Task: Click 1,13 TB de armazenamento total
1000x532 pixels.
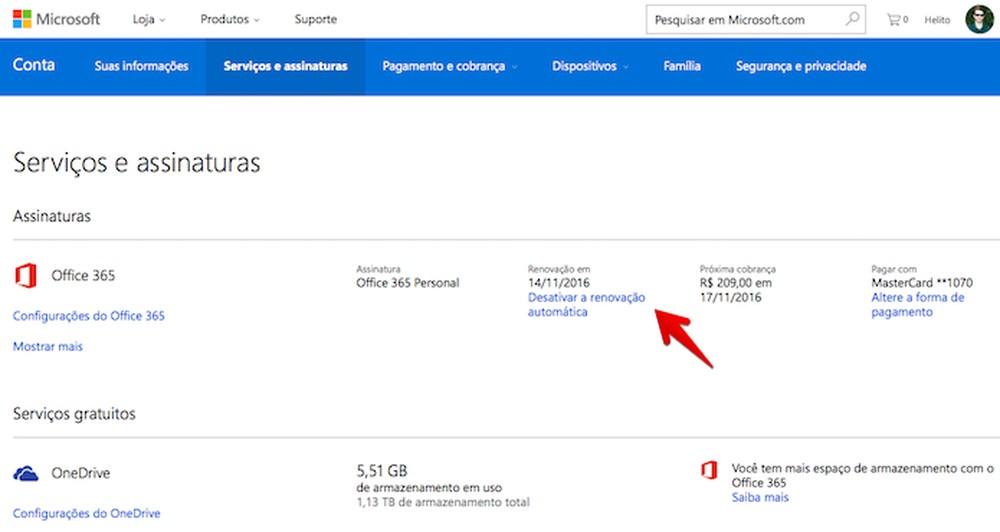Action: (443, 502)
